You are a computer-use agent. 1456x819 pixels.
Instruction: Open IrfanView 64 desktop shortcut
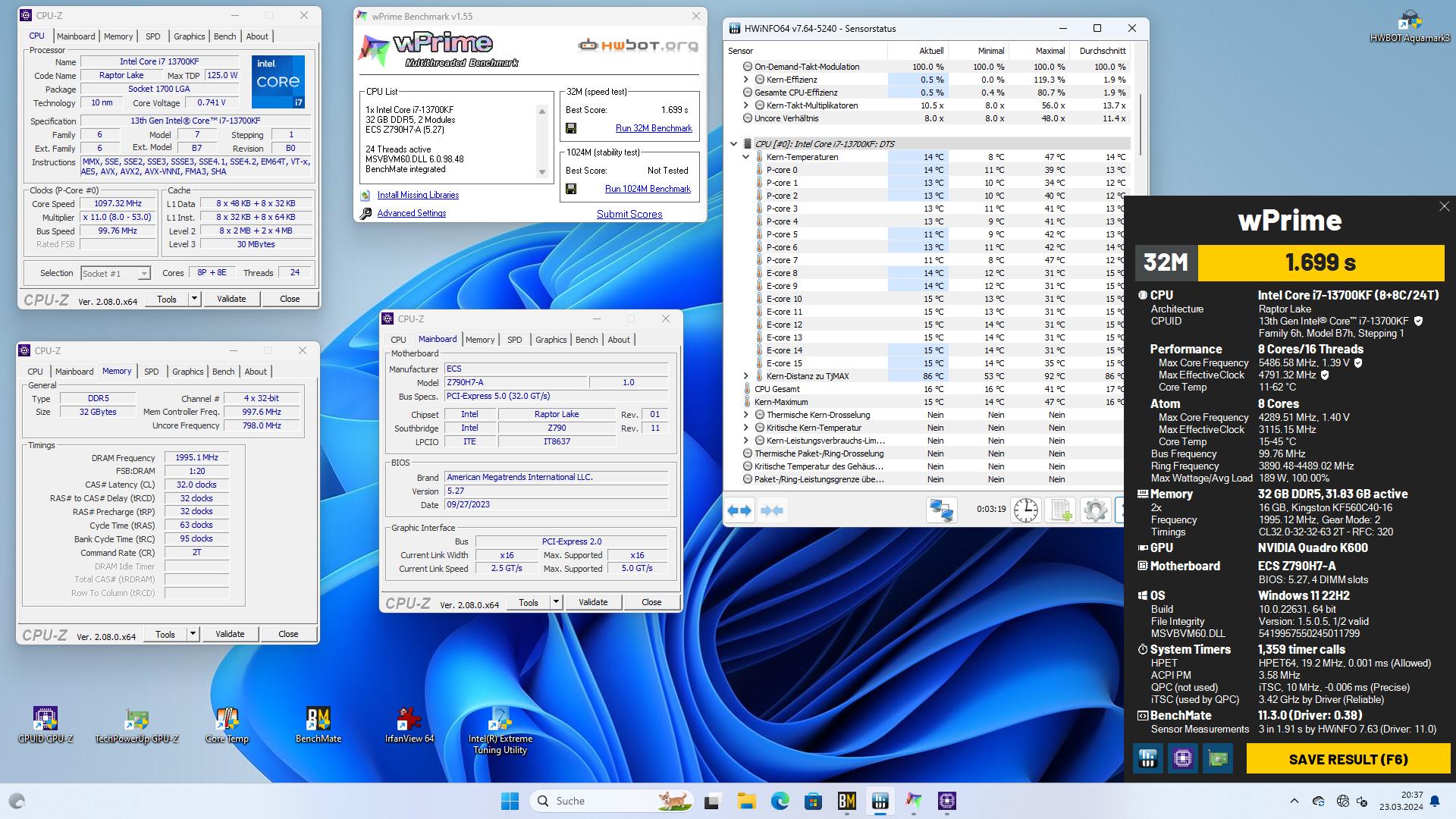tap(409, 724)
